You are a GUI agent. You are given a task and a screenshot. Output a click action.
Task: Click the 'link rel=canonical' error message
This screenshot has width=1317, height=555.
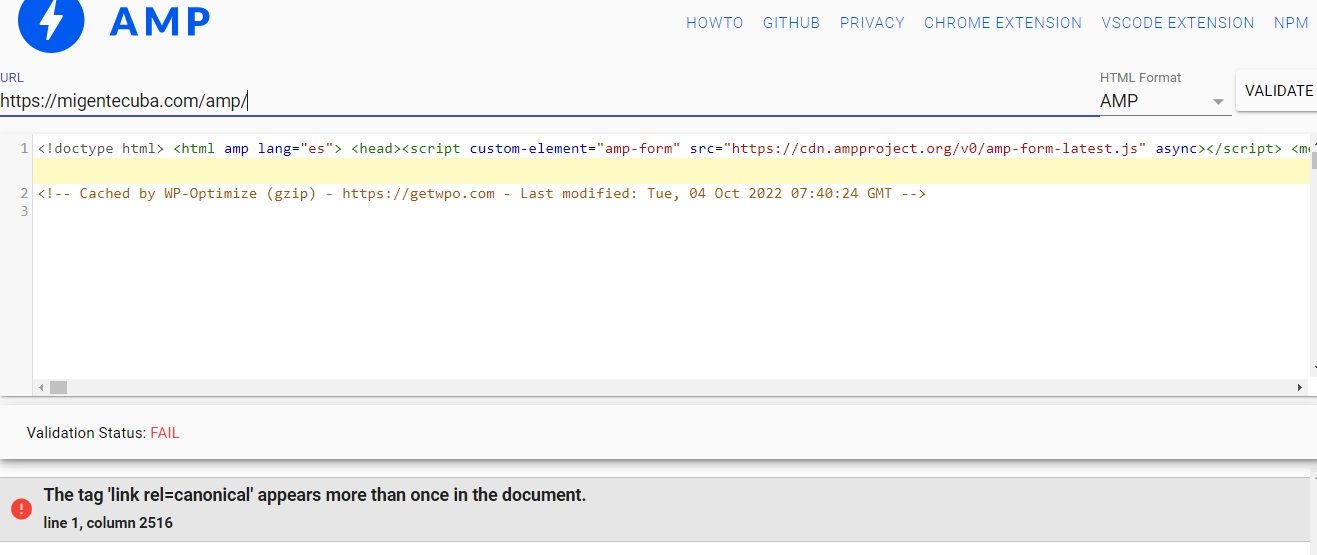coord(315,495)
